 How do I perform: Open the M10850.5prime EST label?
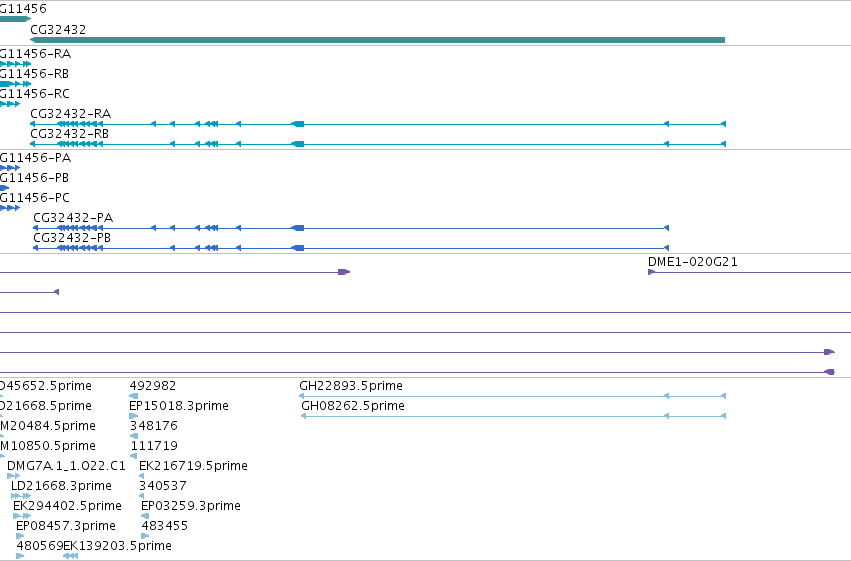(48, 446)
